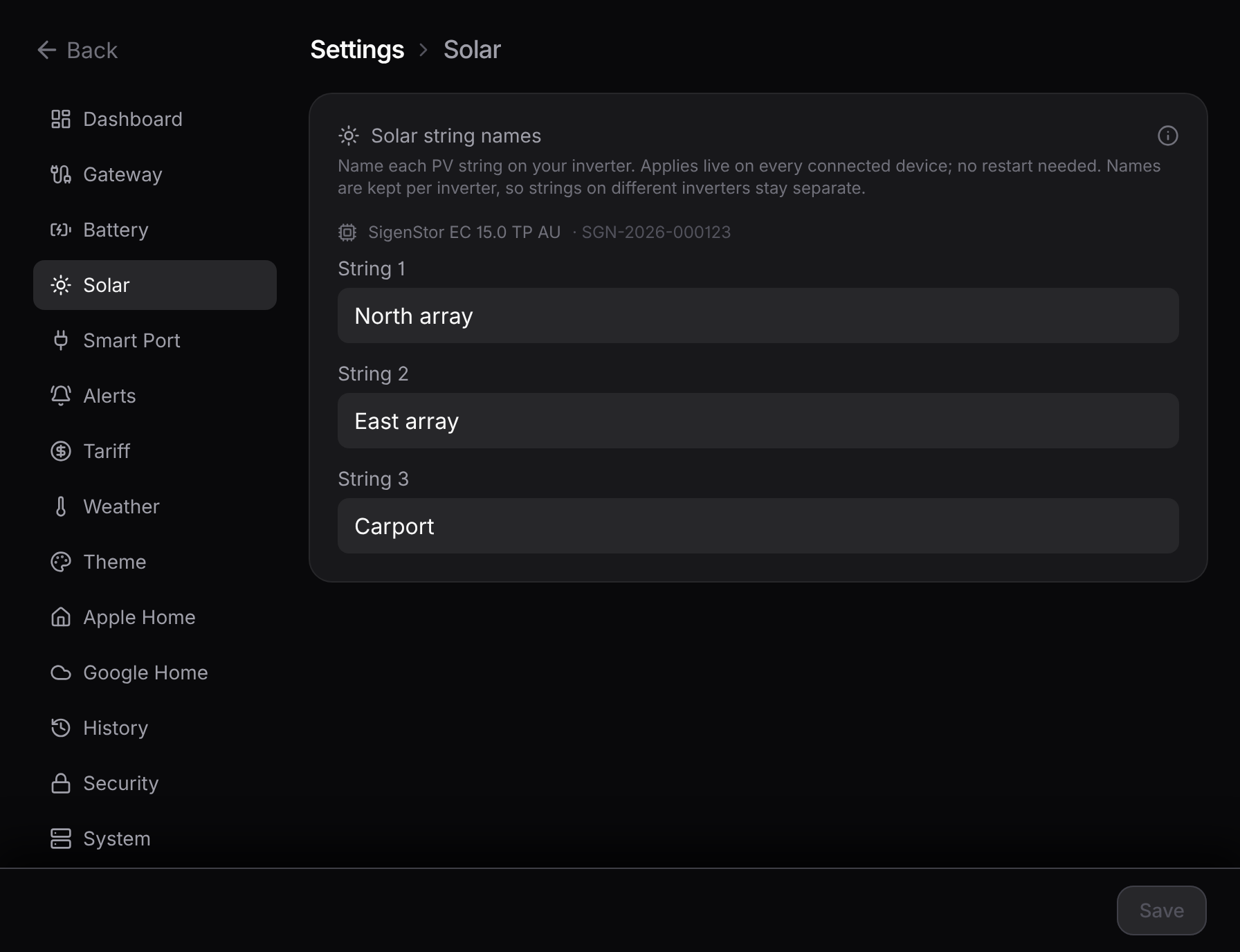
Task: Select the Smart Port menu item
Action: (x=155, y=340)
